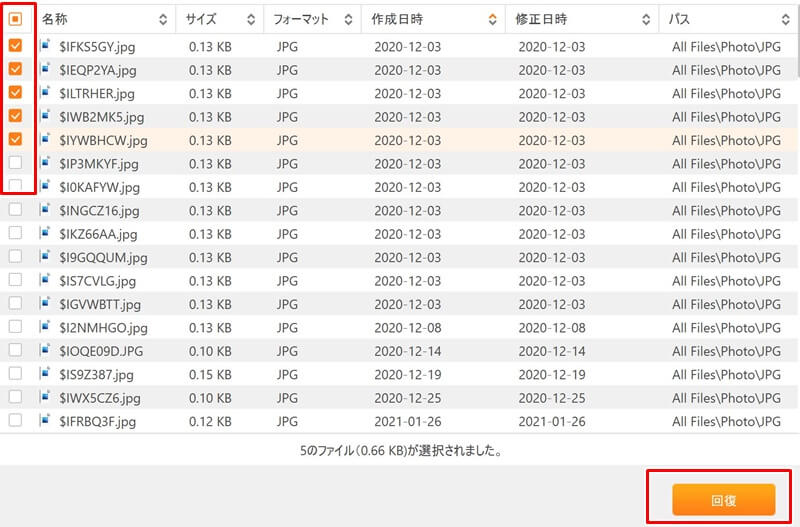Screen dimensions: 800x527
Task: Uncheck the $ILTRHER.jpg checkbox
Action: (15, 92)
